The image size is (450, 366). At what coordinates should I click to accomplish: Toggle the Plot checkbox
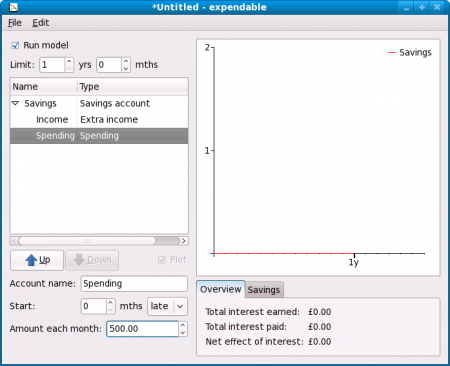point(162,260)
